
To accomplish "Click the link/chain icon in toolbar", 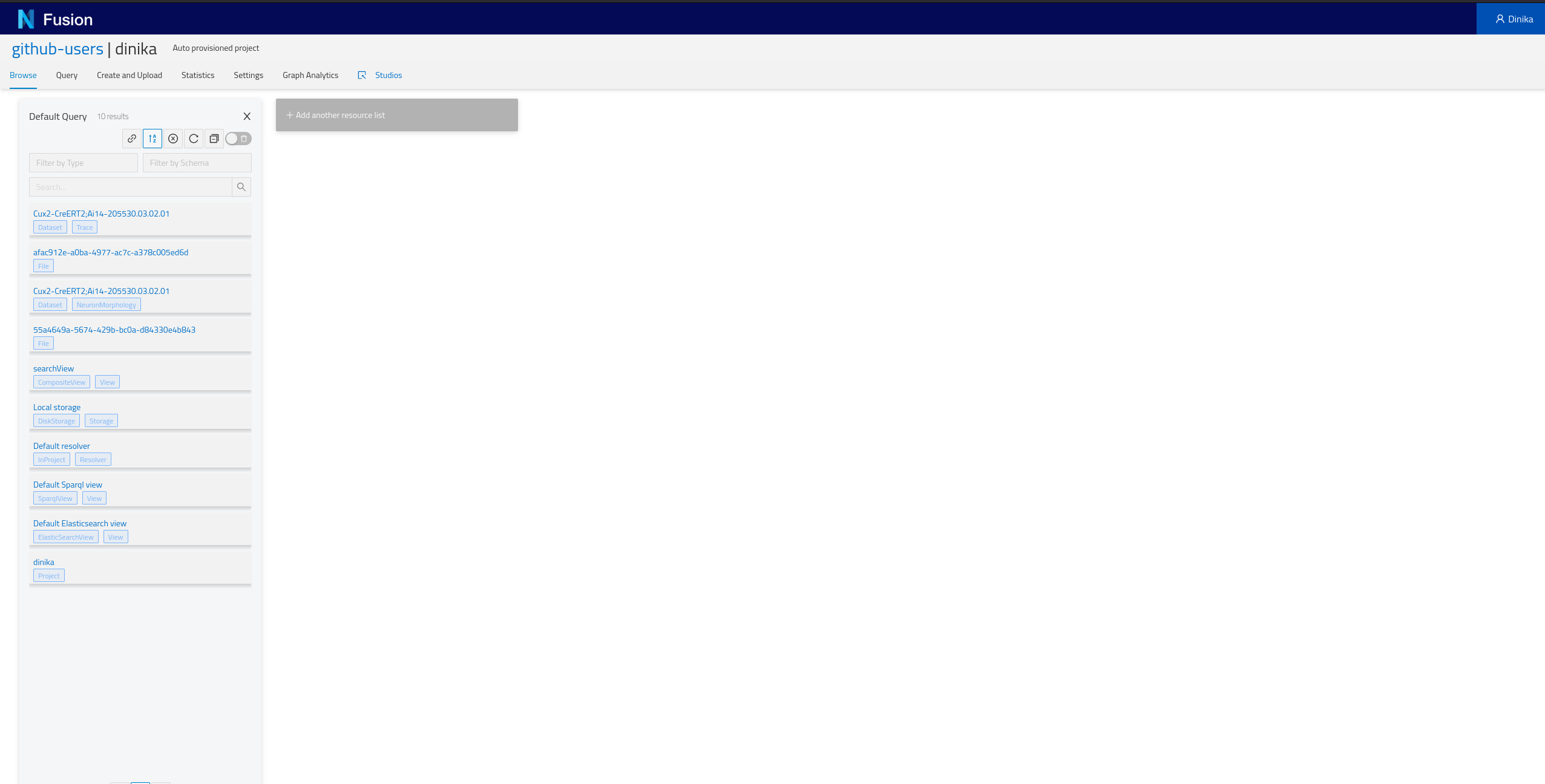I will pos(131,138).
